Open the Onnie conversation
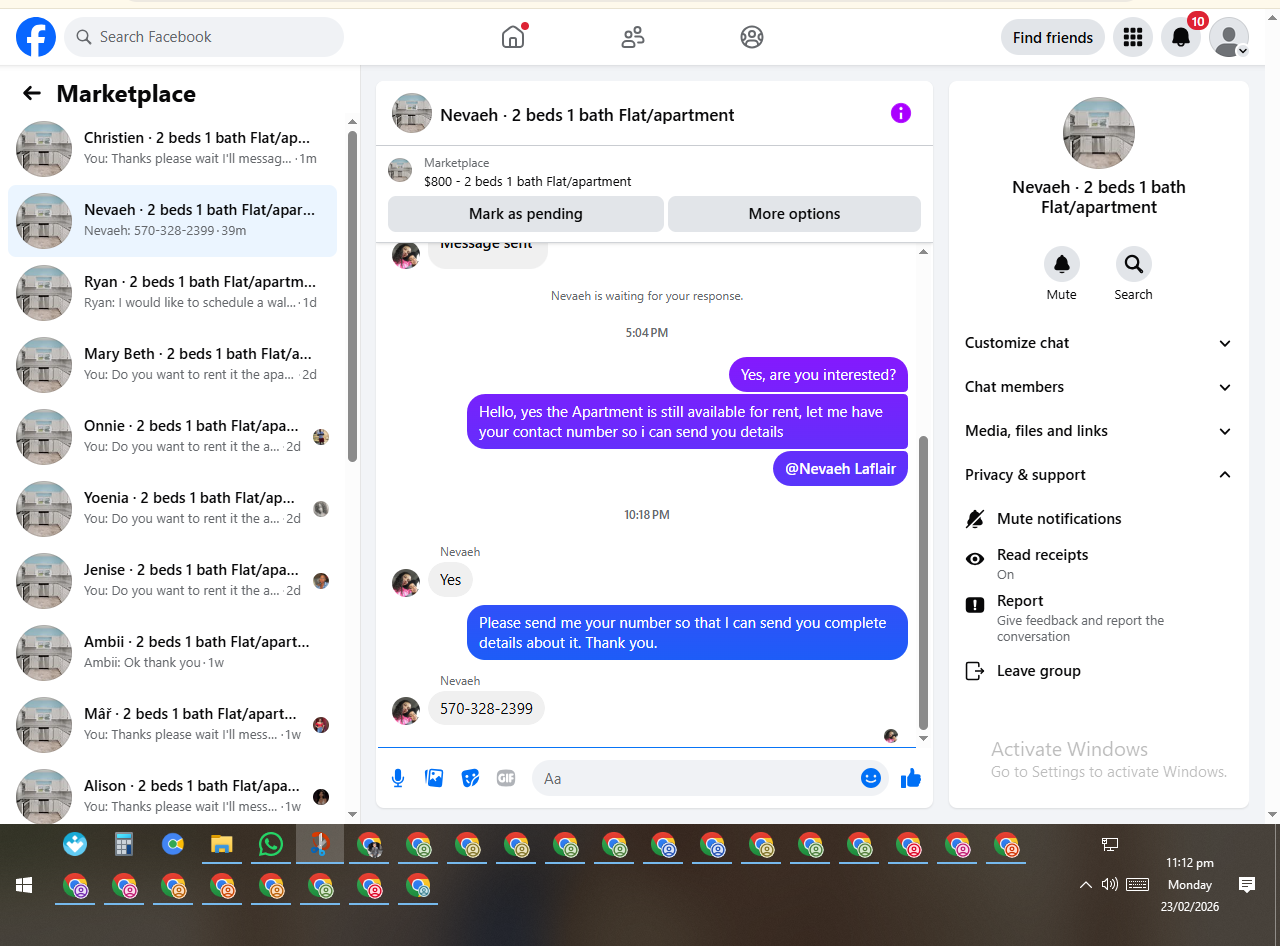This screenshot has width=1280, height=946. 172,437
